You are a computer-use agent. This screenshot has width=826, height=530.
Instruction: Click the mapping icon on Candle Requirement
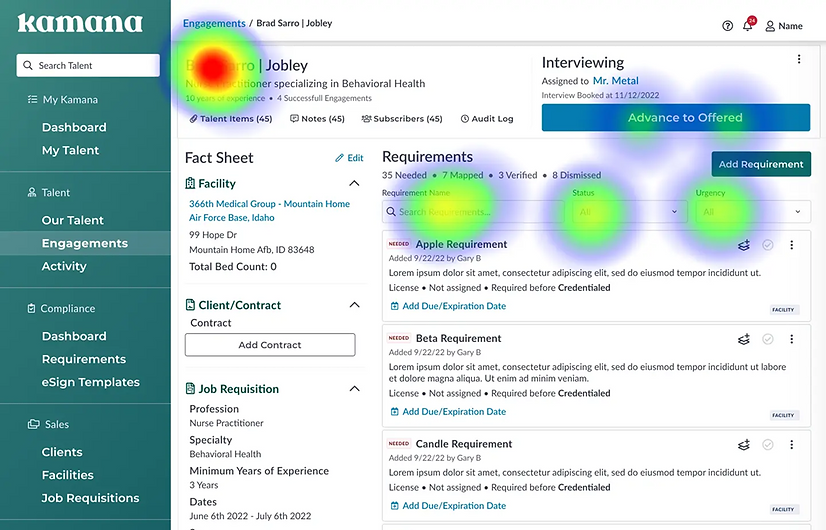744,445
